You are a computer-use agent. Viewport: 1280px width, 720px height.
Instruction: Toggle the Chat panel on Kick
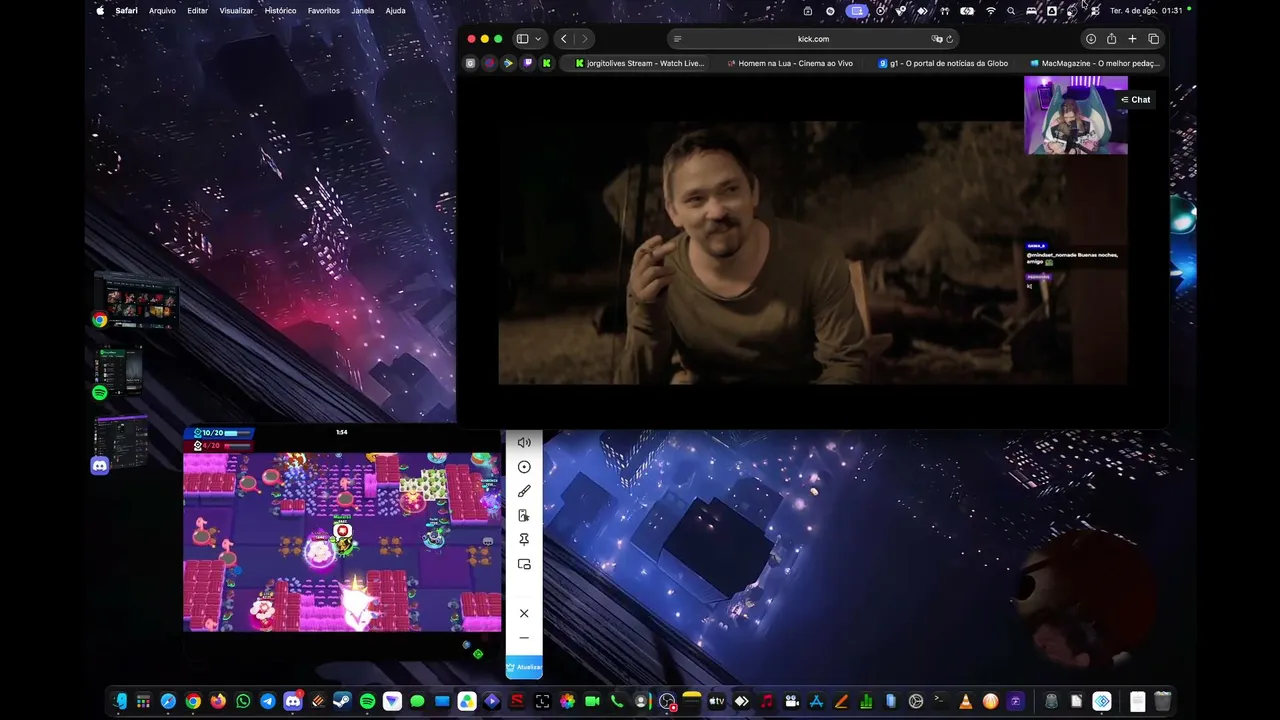[1135, 100]
